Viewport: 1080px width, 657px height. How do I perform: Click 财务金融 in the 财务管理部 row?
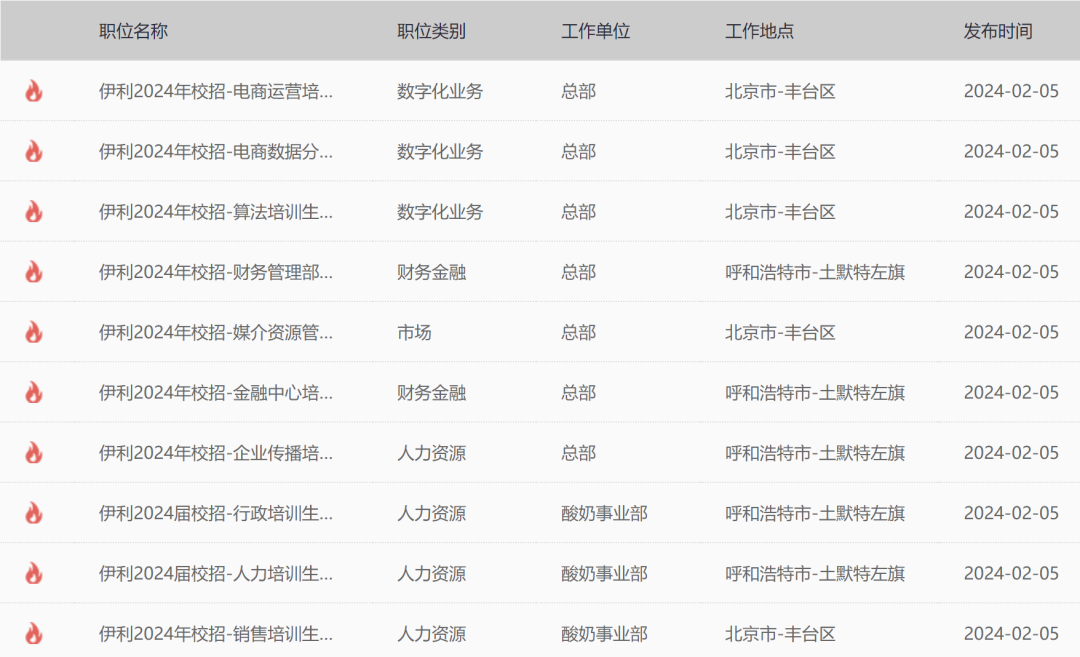(x=431, y=272)
